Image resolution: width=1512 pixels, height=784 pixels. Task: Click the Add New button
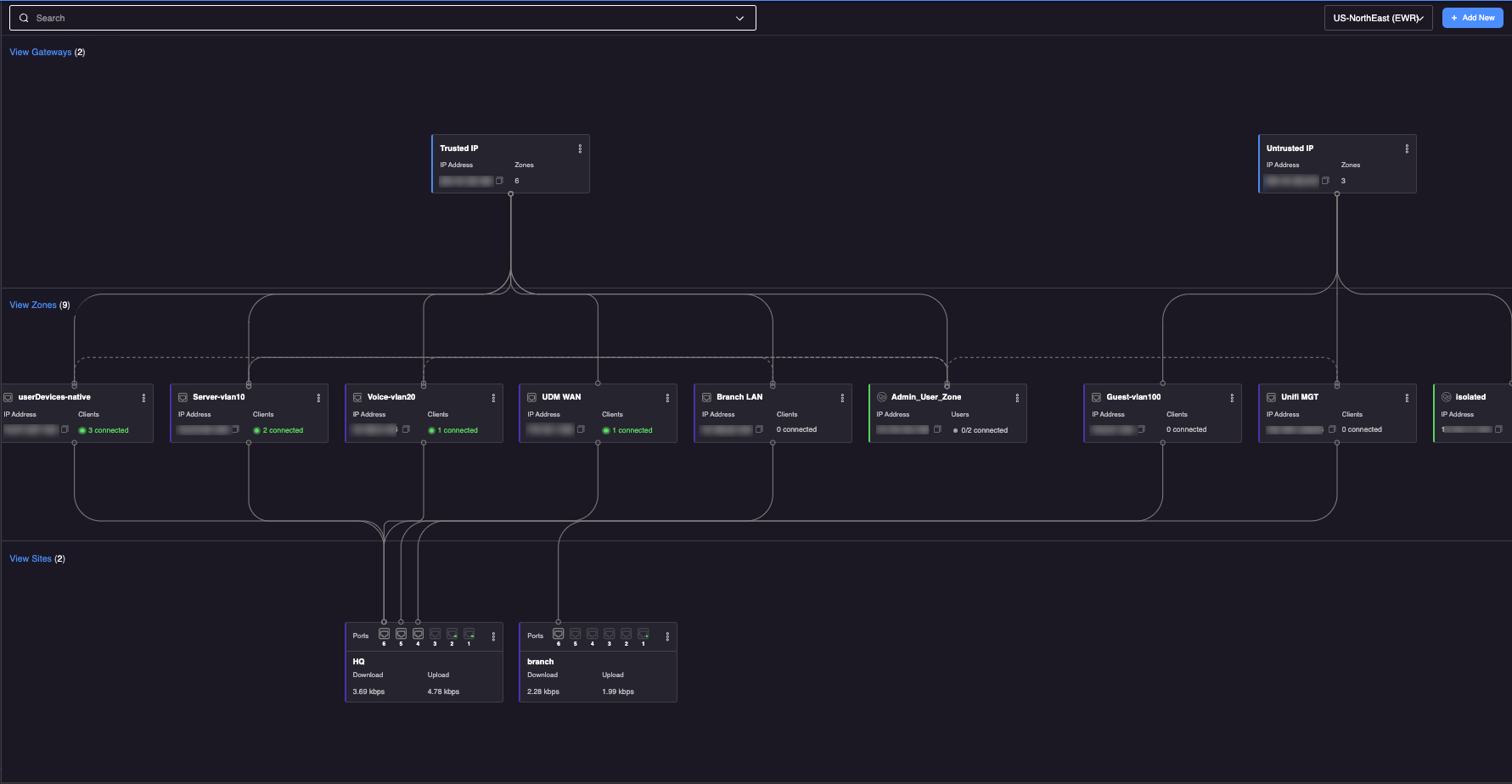point(1472,18)
